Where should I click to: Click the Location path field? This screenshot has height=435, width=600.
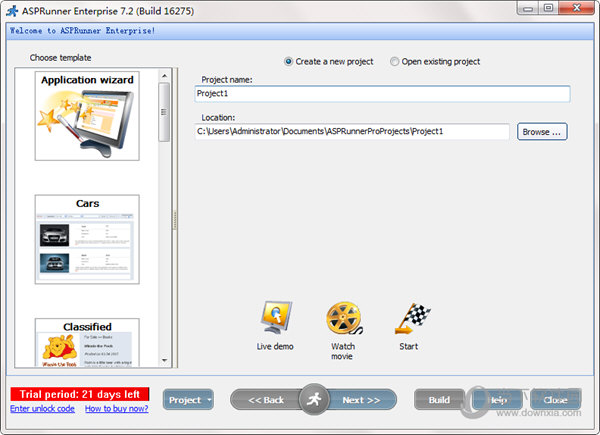(x=352, y=132)
